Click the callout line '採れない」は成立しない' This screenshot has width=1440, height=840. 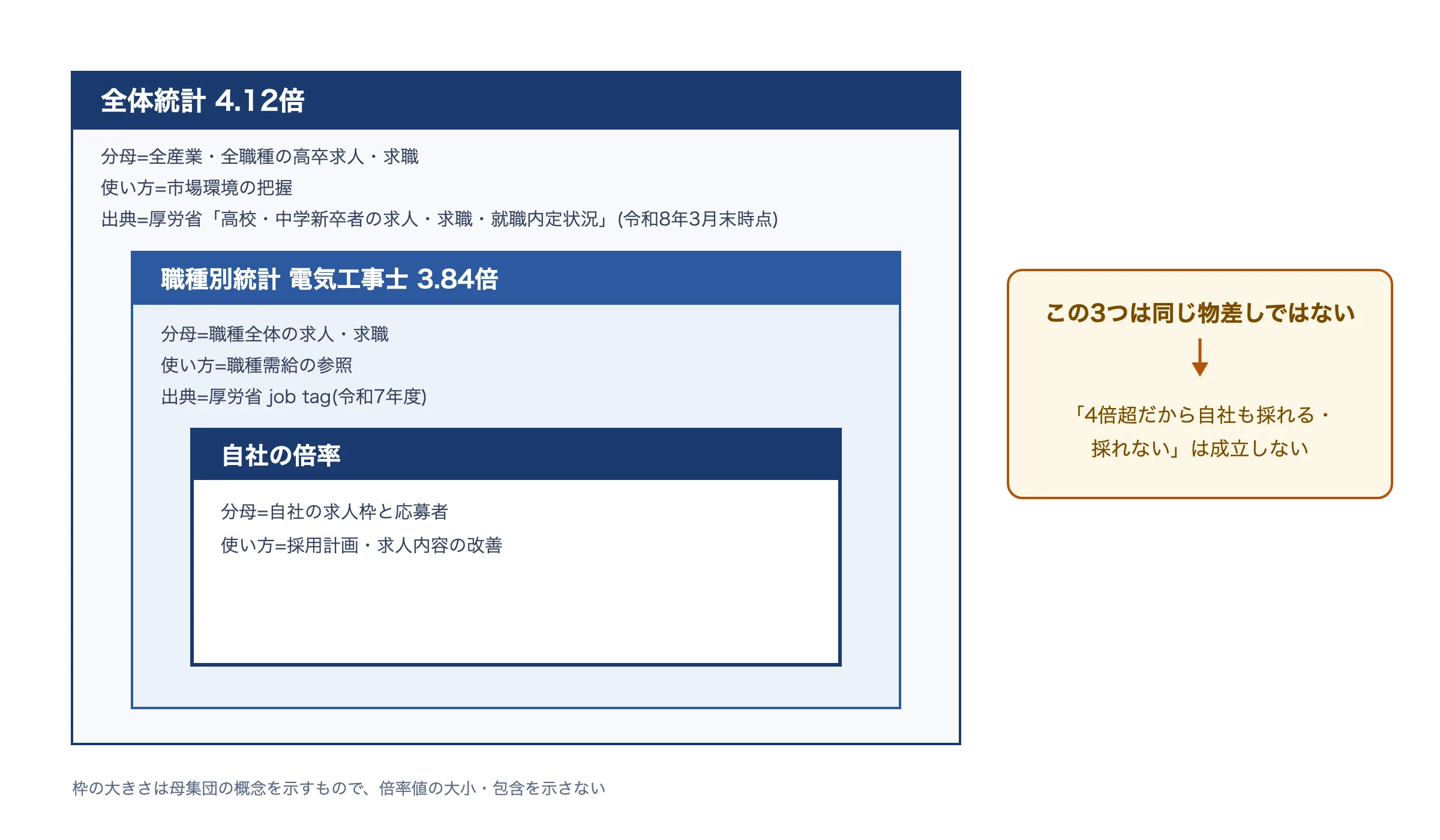(1200, 448)
